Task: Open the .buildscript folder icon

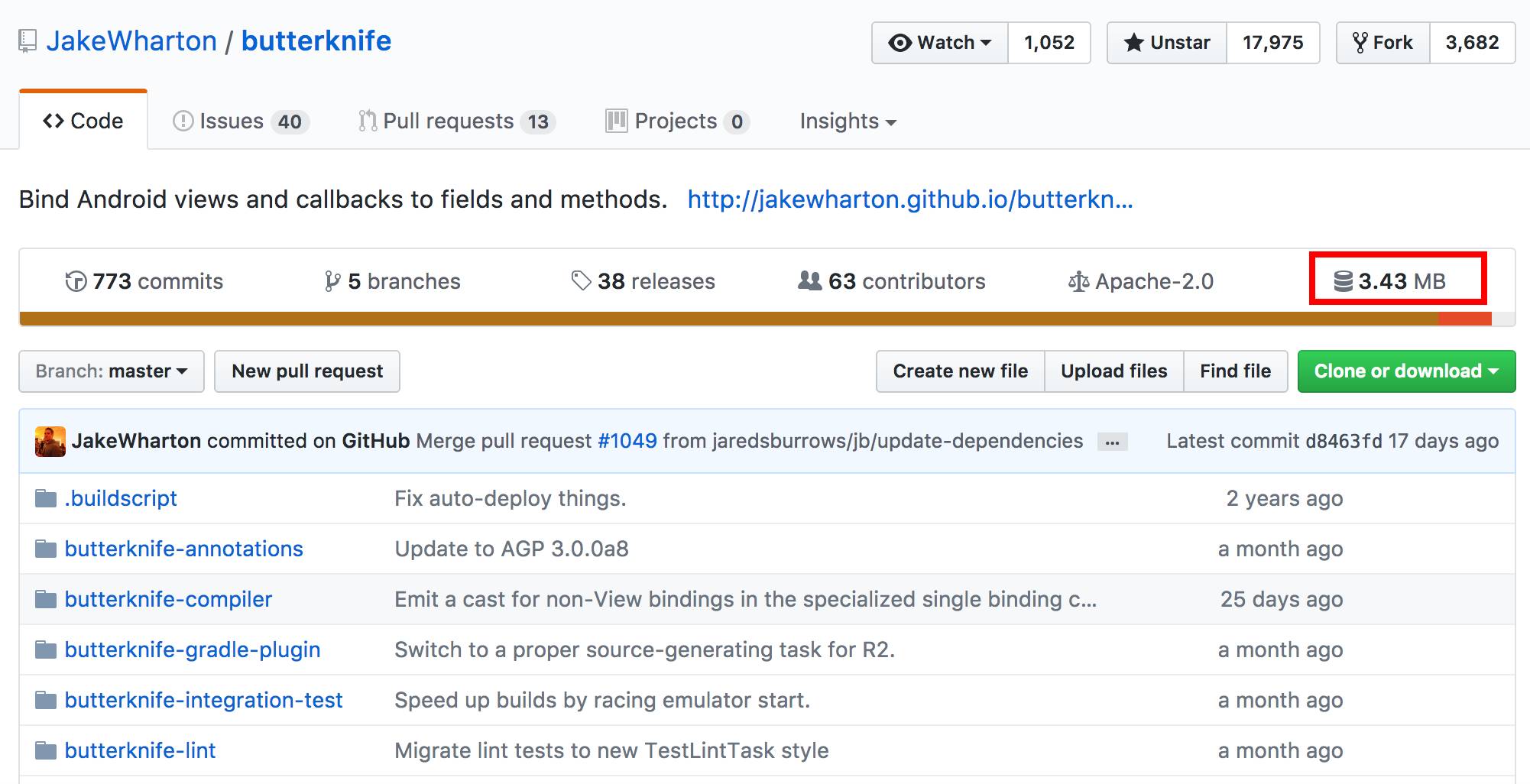Action: tap(46, 499)
